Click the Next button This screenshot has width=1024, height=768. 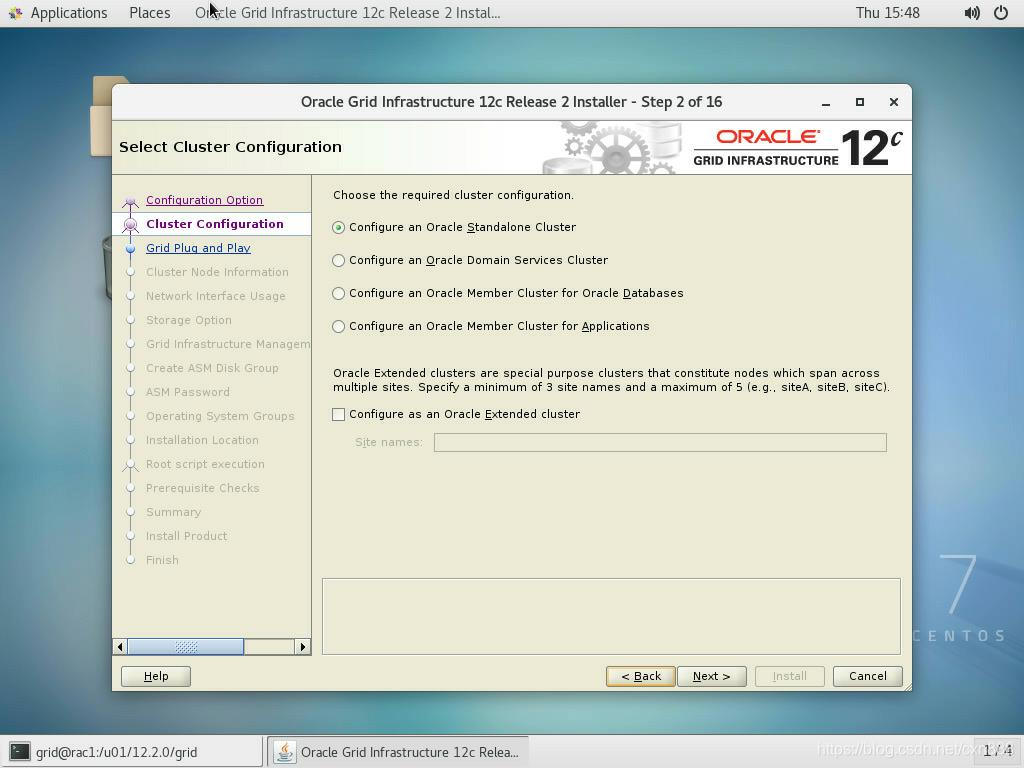click(711, 676)
